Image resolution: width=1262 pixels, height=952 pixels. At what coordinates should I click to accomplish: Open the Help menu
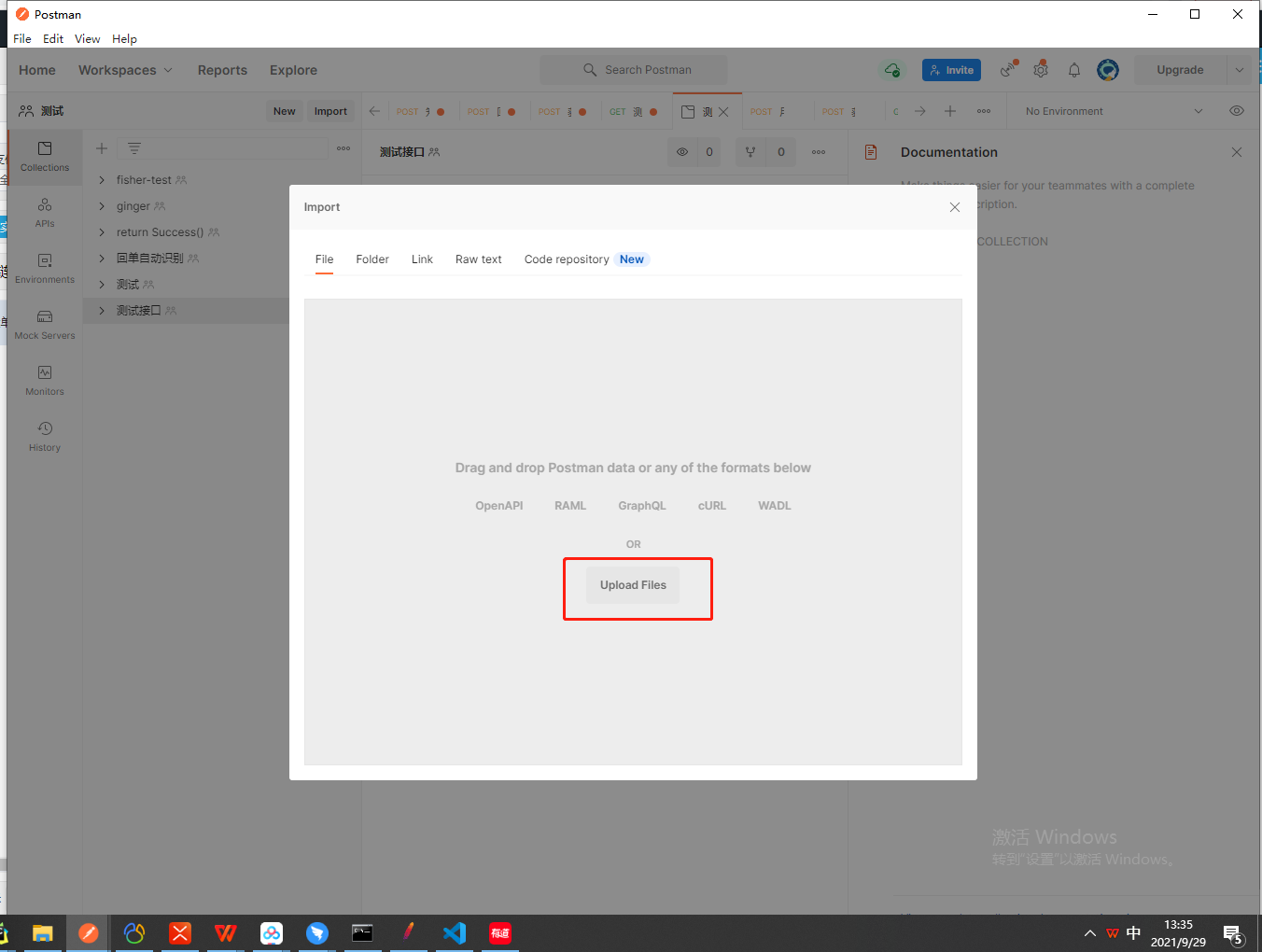tap(124, 39)
